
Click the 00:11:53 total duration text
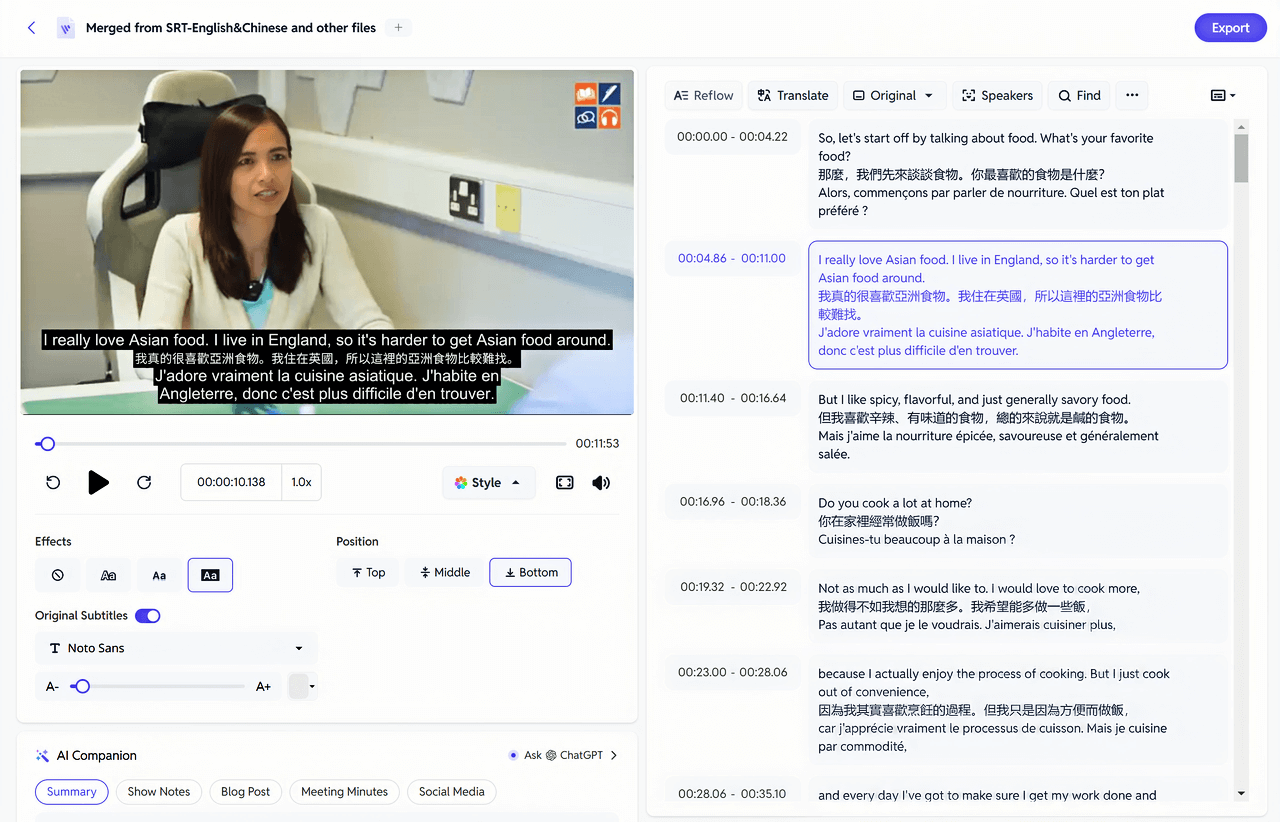[597, 444]
